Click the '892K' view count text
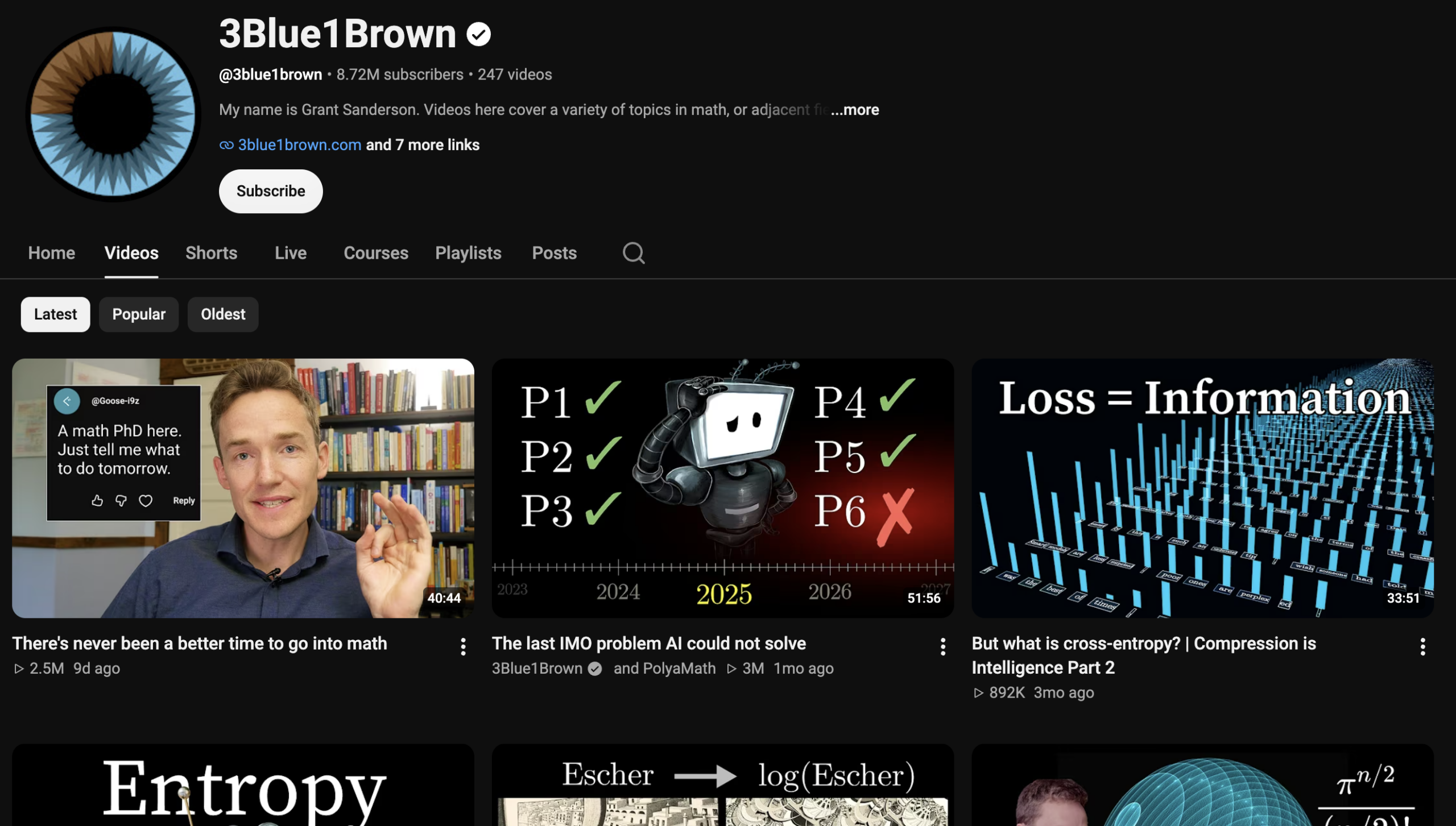 pos(1007,693)
